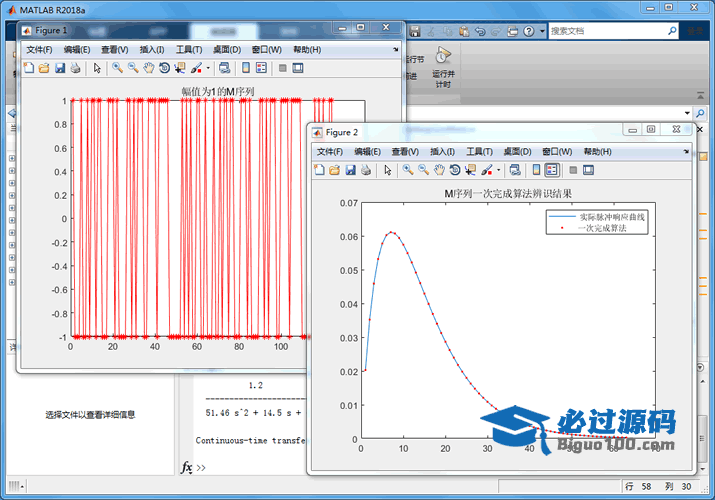Toggle Edit Plot arrow in Figure 2 toolbar

(x=388, y=170)
